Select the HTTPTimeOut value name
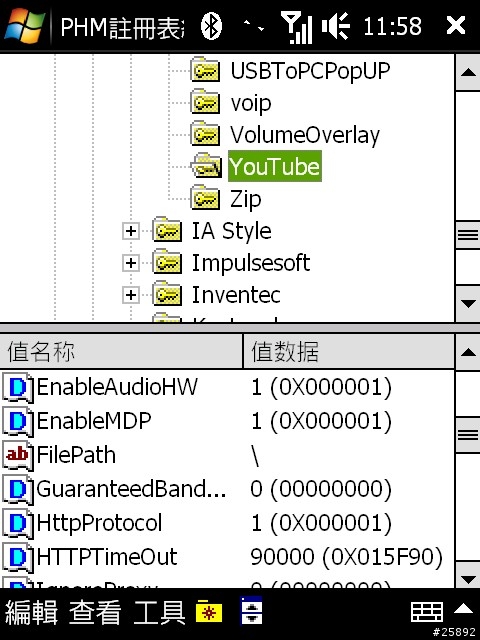Viewport: 480px width, 640px height. 107,557
